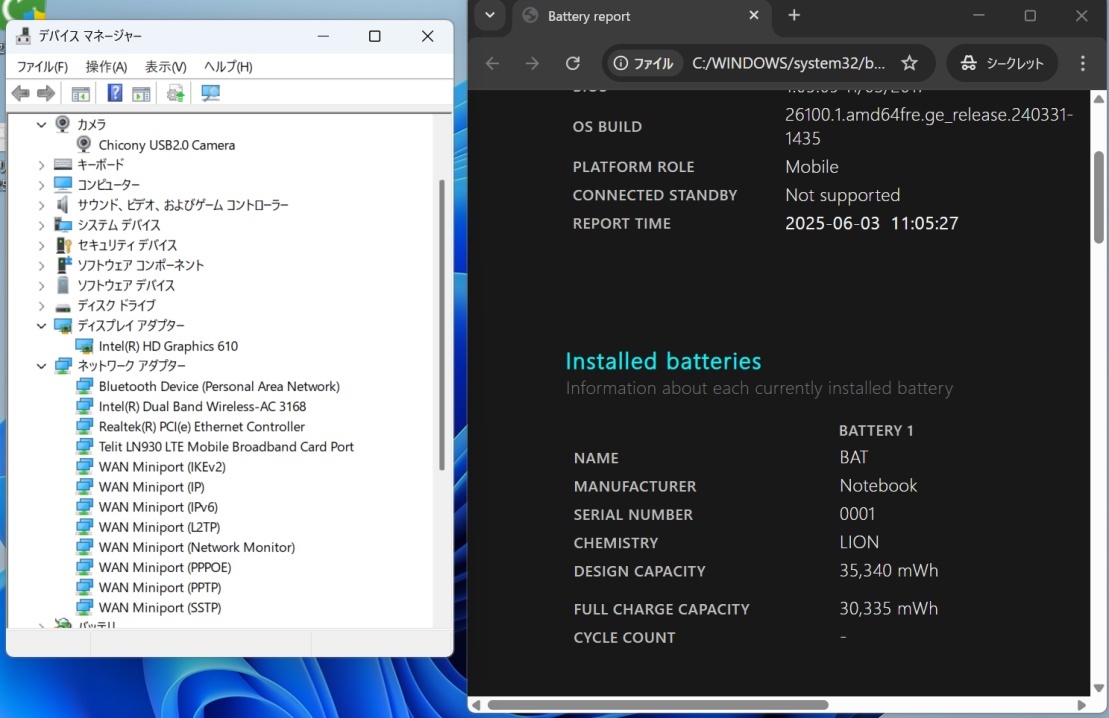Click the scroll-right arrow in browser page
This screenshot has width=1109, height=718.
pos(1081,705)
